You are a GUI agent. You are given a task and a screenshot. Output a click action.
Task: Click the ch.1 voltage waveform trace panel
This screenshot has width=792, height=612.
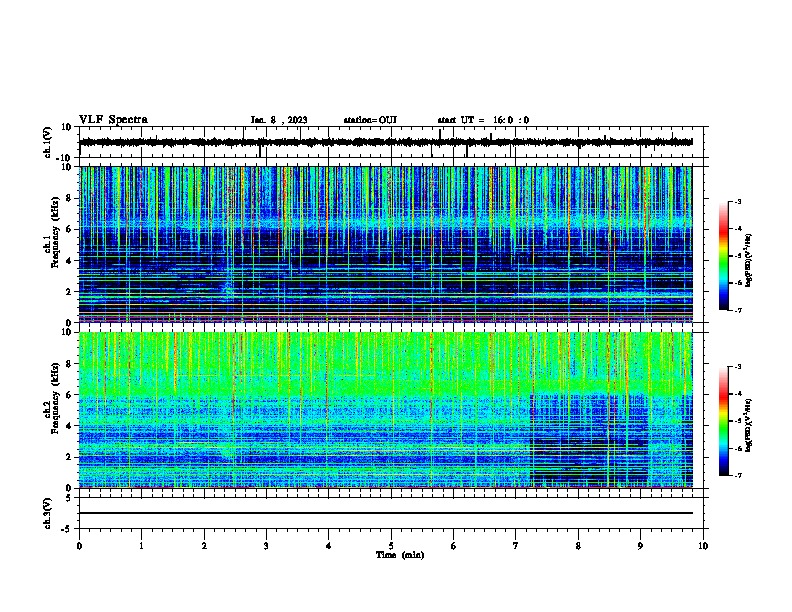coord(391,142)
